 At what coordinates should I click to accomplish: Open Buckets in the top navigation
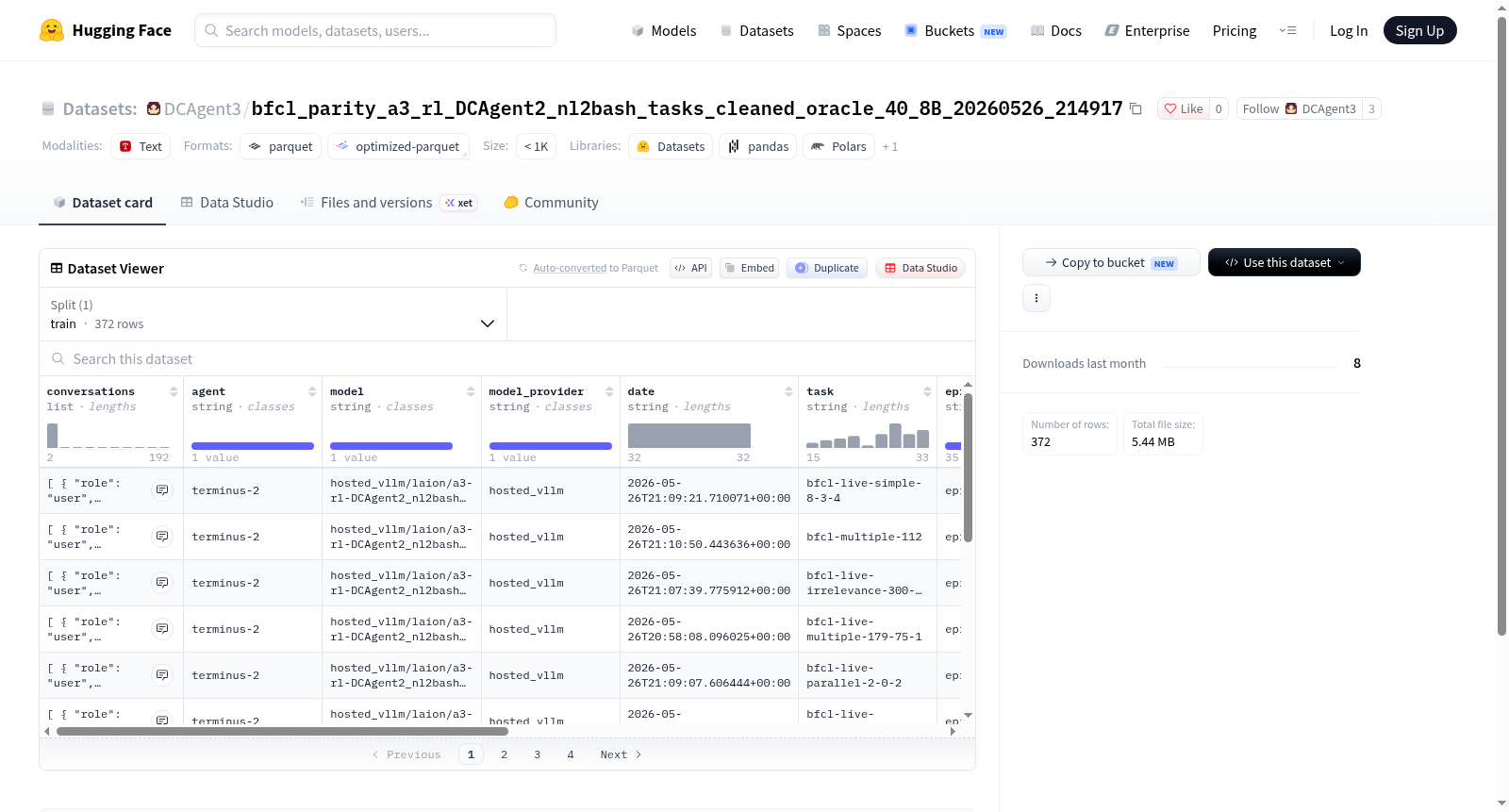tap(955, 31)
